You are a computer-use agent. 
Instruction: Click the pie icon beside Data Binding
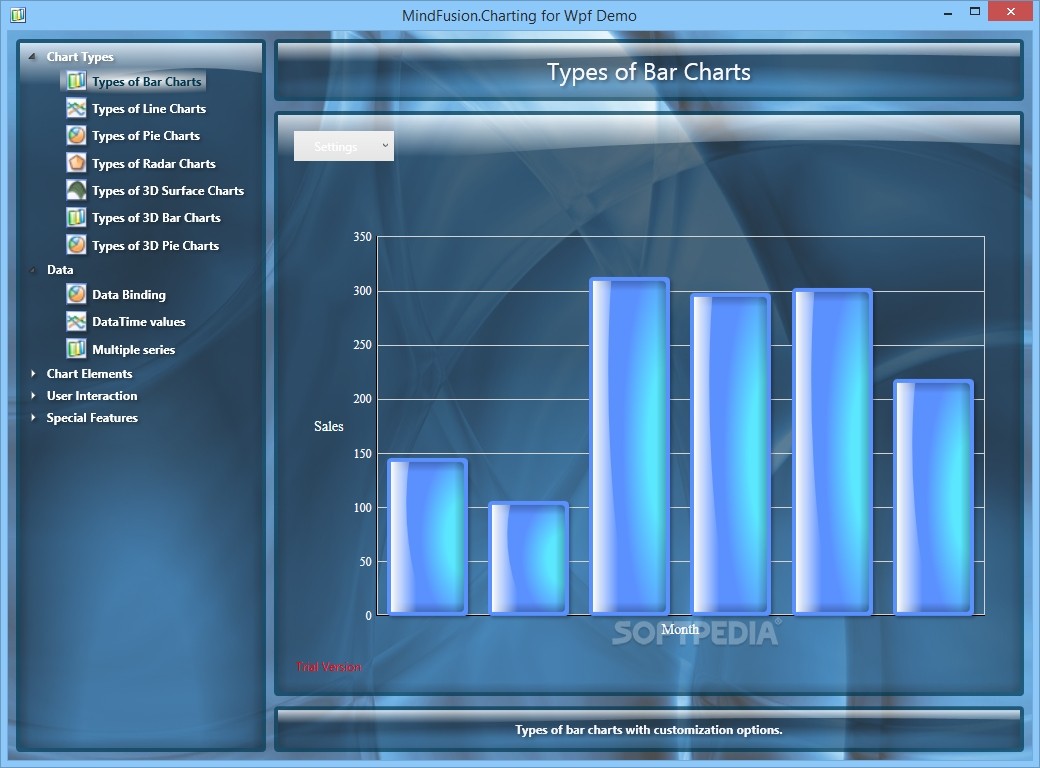76,294
